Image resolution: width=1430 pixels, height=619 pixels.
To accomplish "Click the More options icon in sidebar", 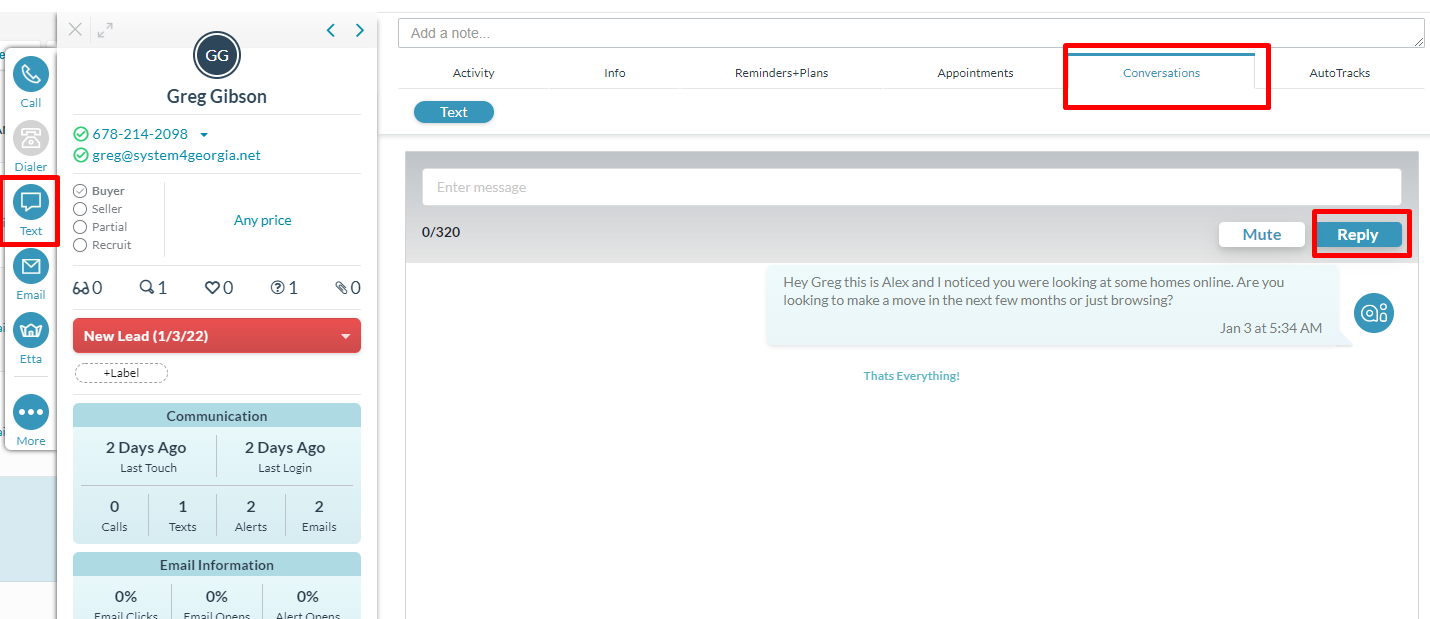I will pyautogui.click(x=30, y=412).
